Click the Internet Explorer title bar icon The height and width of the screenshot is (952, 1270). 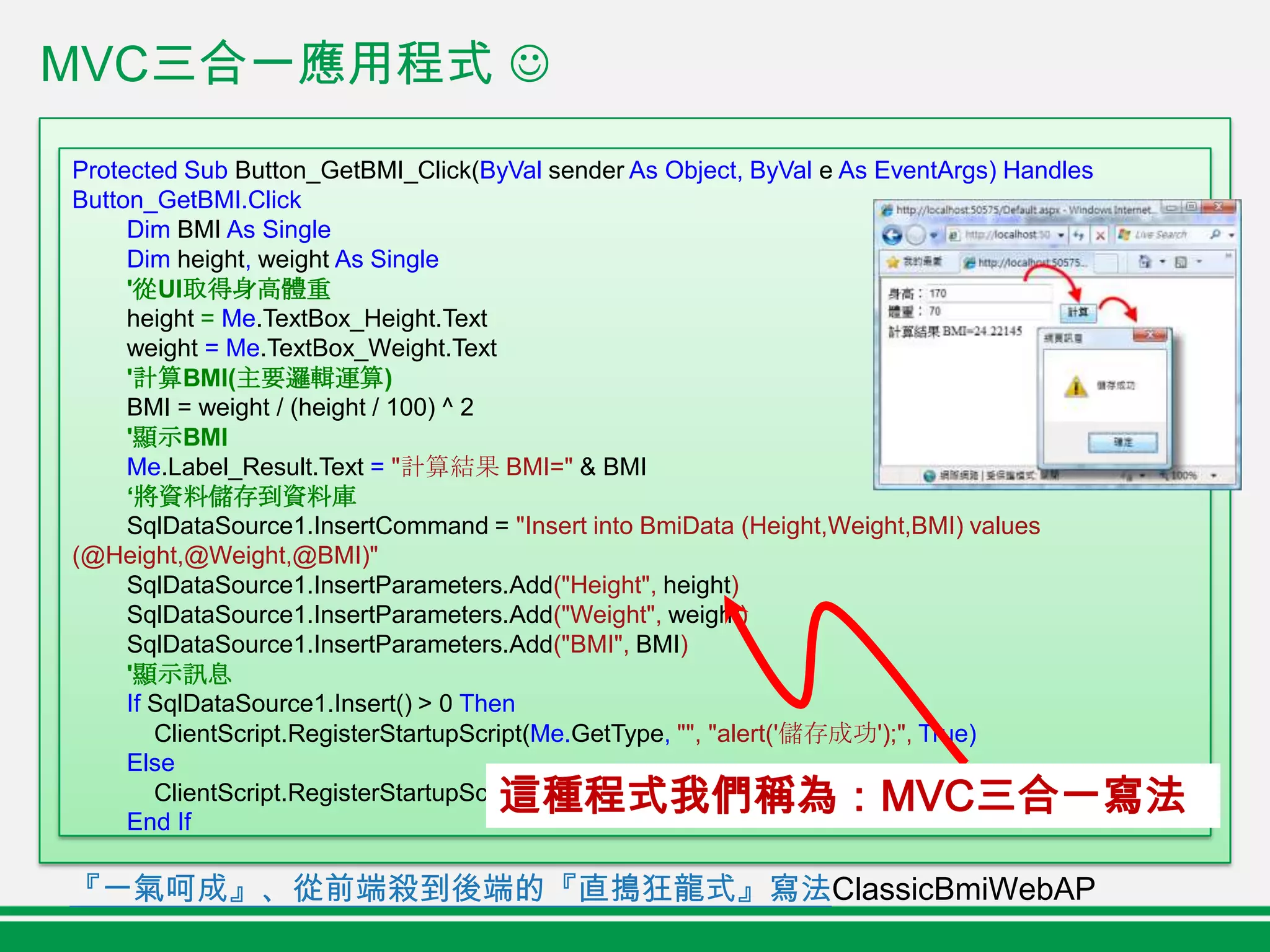tap(887, 209)
